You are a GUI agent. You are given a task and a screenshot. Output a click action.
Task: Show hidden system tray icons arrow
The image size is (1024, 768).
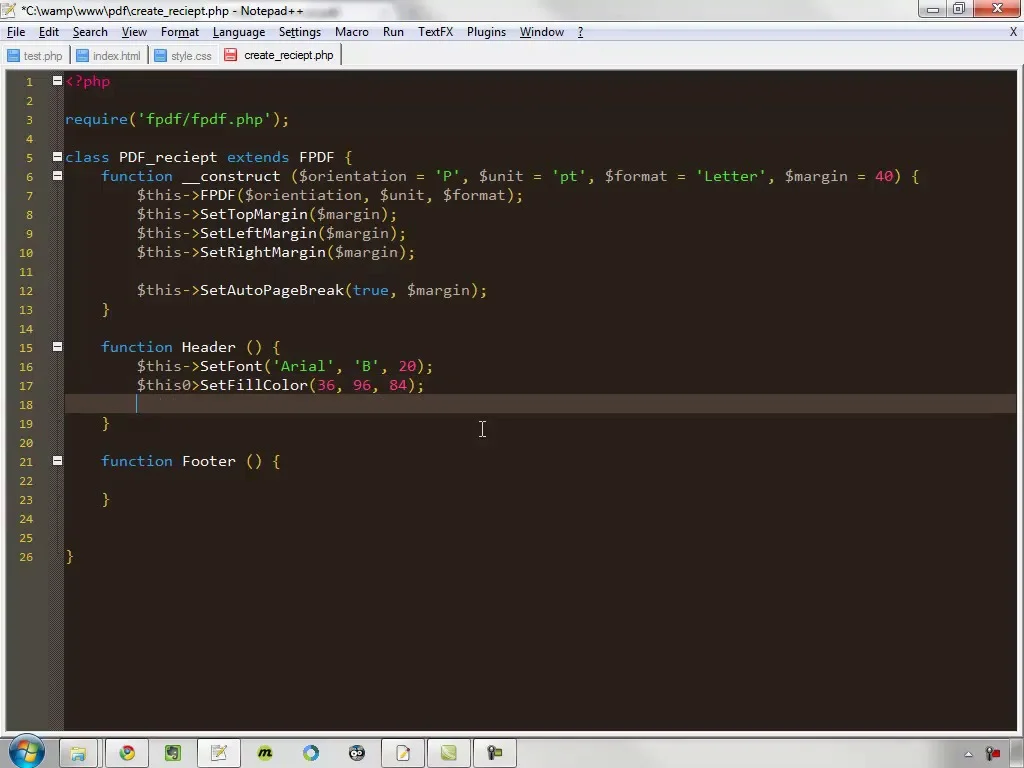[x=968, y=754]
